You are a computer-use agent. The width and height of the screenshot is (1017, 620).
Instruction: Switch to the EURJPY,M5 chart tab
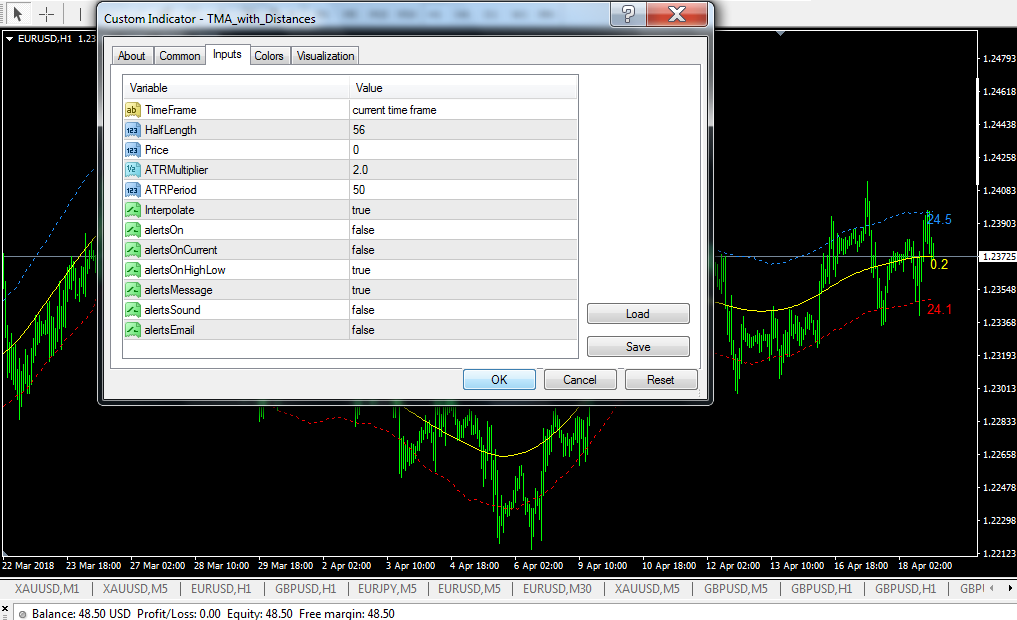pyautogui.click(x=387, y=589)
